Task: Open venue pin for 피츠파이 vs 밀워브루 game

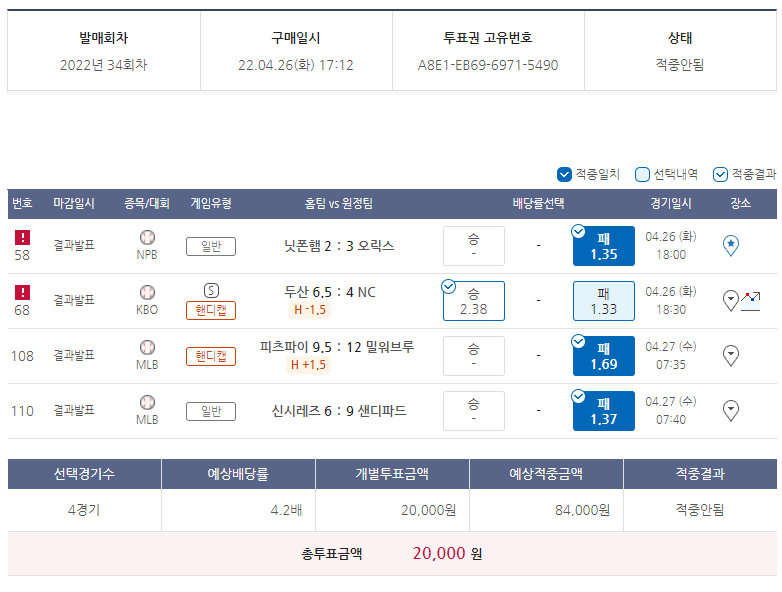Action: tap(731, 356)
